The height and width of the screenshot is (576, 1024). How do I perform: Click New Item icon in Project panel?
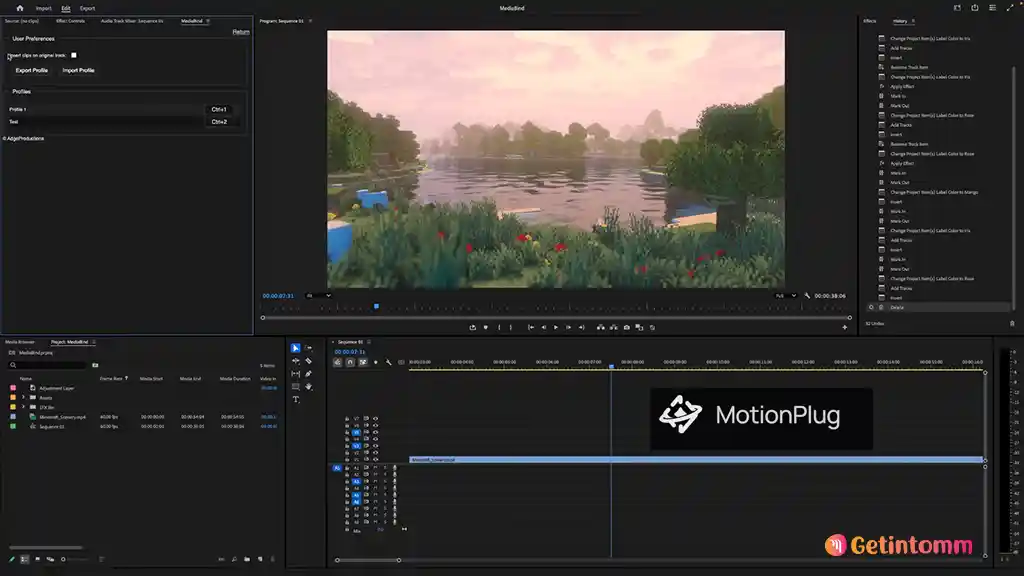[x=260, y=559]
